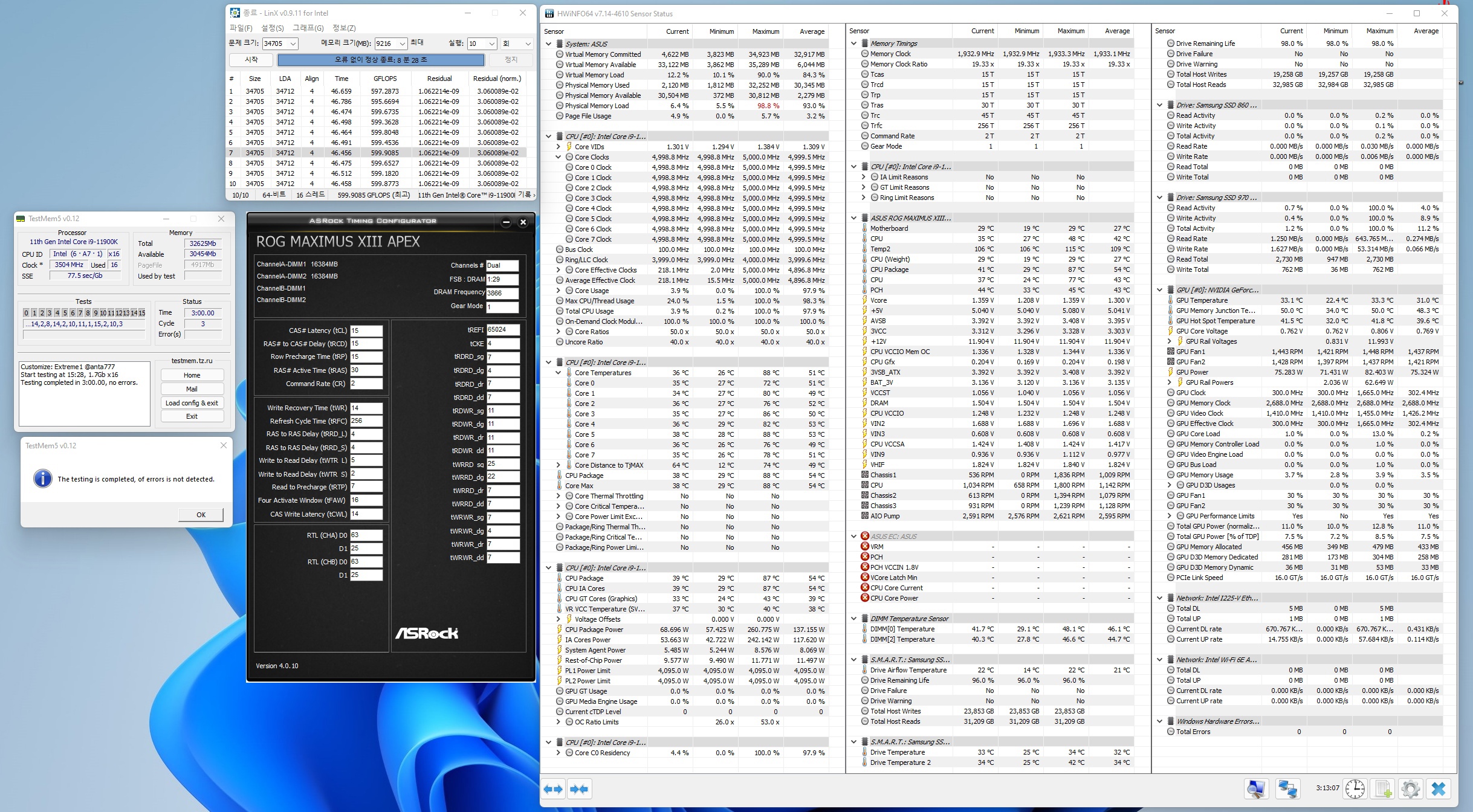Open the 설정(S) menu in LinX
This screenshot has width=1473, height=812.
click(272, 28)
